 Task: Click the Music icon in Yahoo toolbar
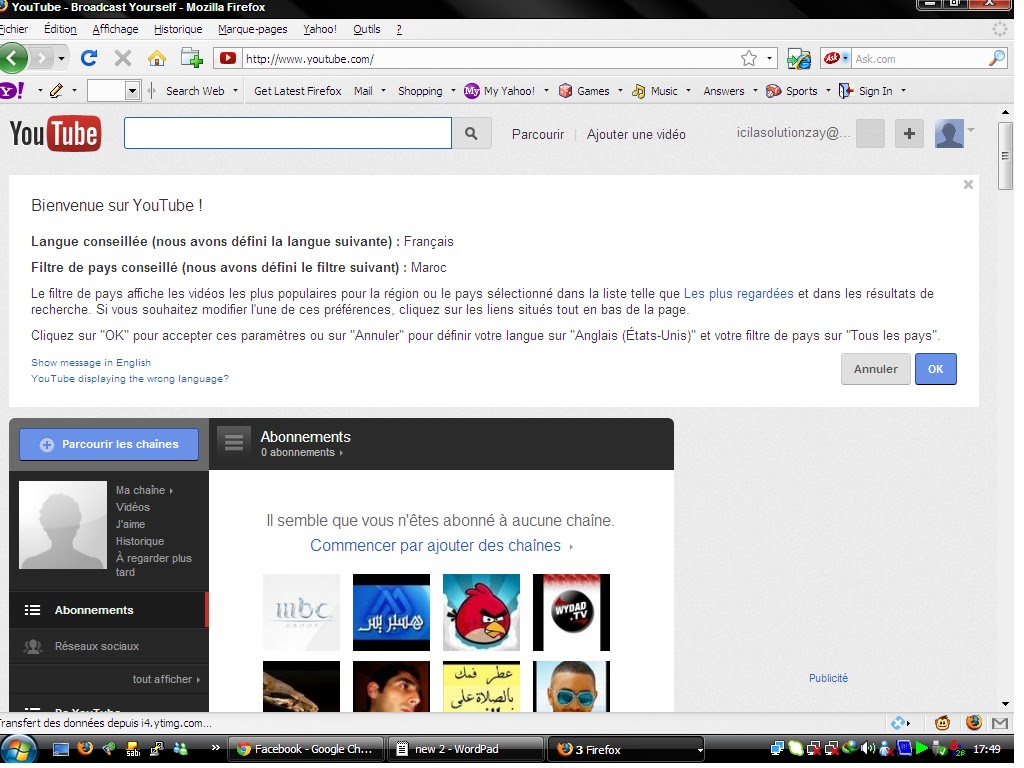639,91
